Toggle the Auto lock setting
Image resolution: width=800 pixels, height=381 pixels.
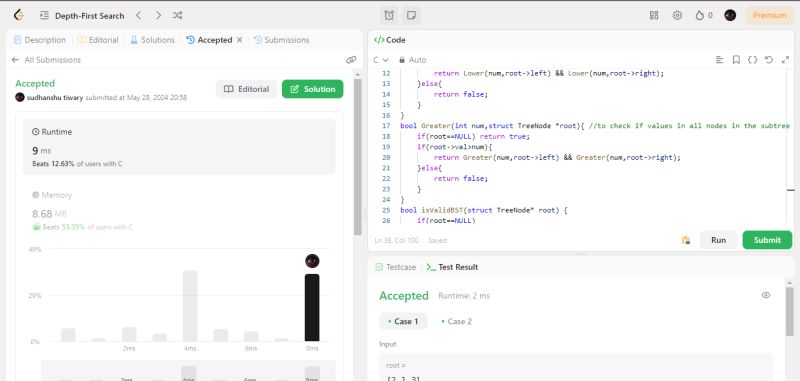(412, 60)
